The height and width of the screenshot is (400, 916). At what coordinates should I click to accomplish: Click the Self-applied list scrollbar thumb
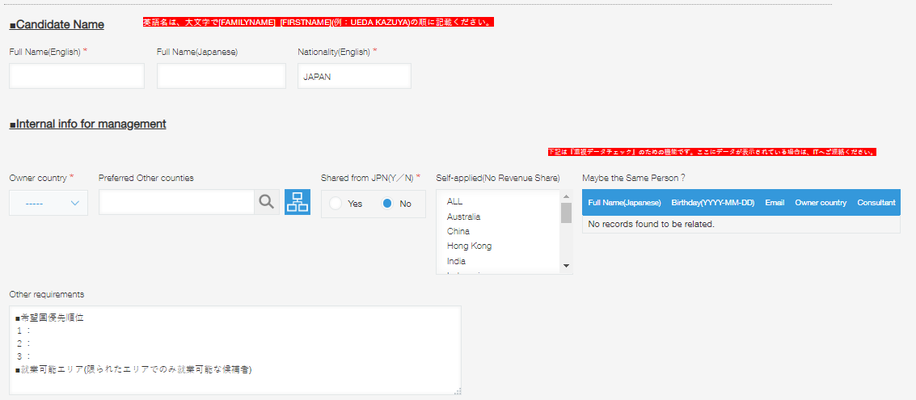565,213
